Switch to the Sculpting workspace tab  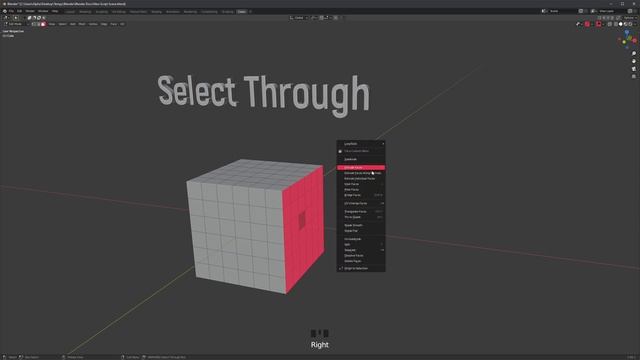click(x=102, y=11)
